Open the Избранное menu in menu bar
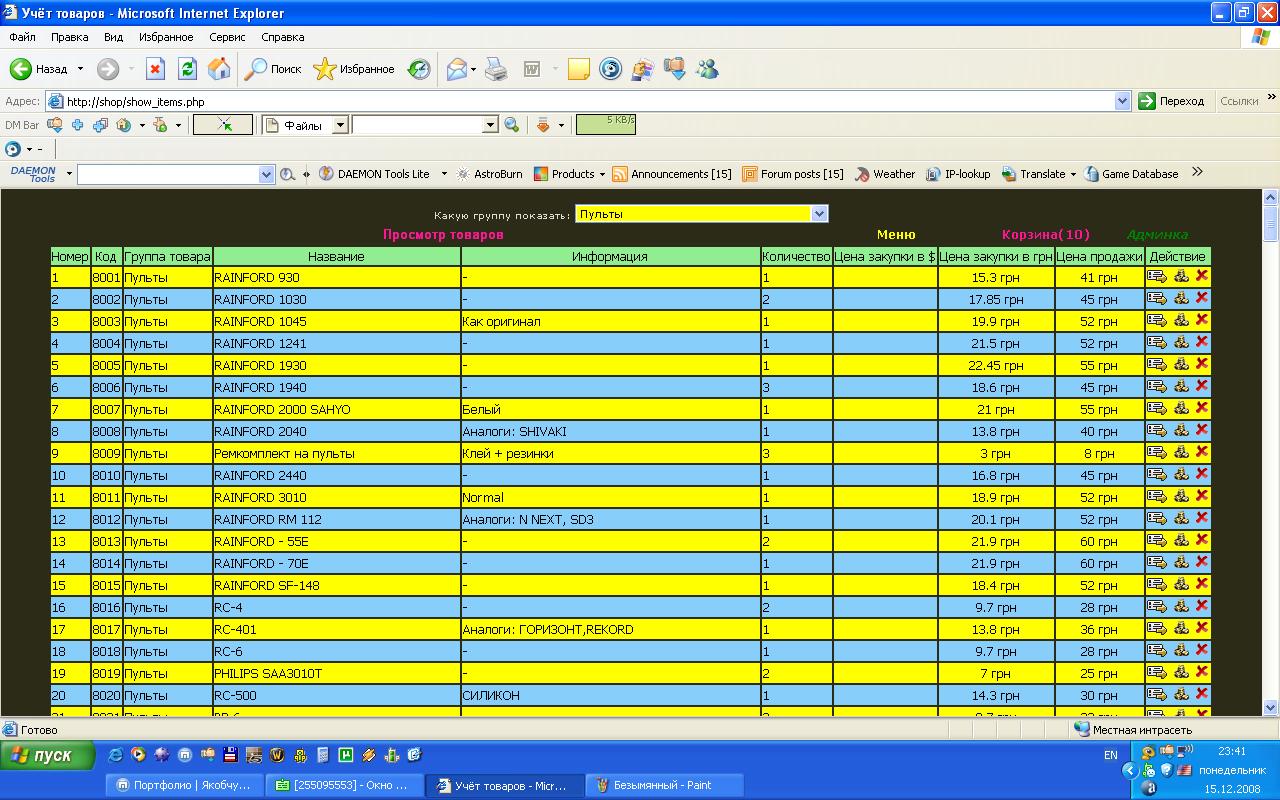 pos(166,37)
